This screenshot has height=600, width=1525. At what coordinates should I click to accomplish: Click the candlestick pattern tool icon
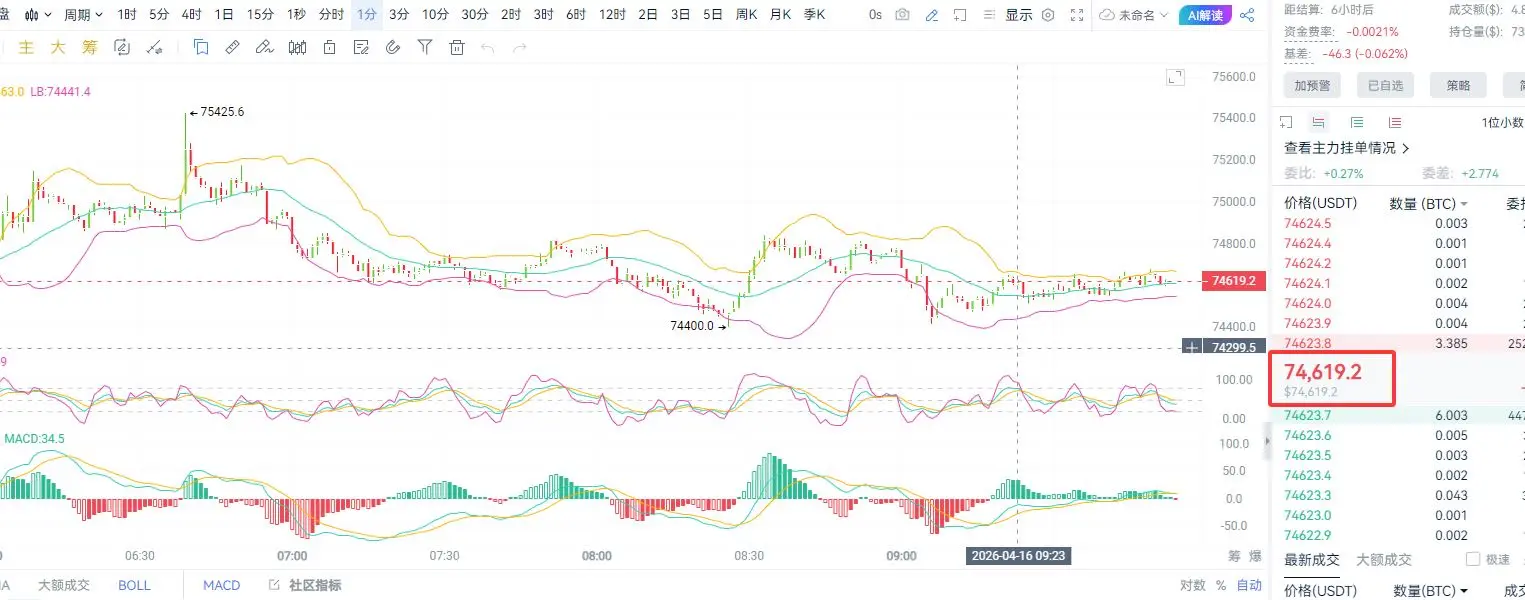297,47
